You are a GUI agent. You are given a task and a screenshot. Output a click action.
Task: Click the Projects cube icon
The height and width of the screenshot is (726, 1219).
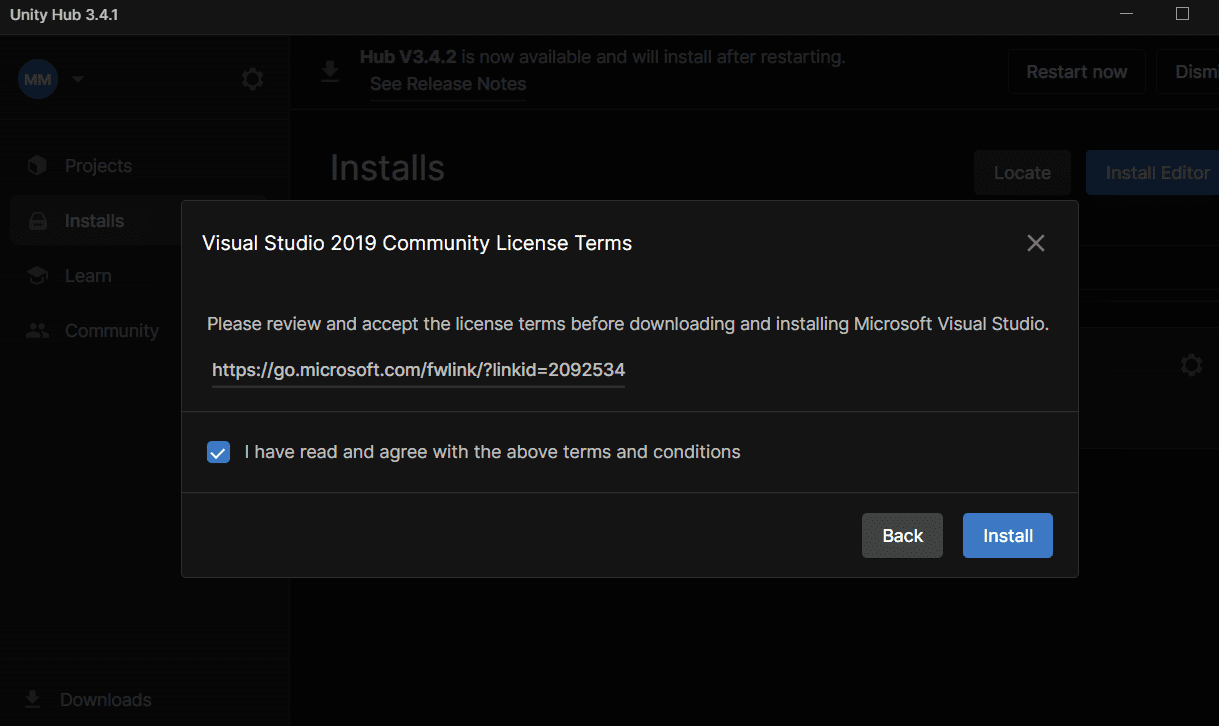38,166
